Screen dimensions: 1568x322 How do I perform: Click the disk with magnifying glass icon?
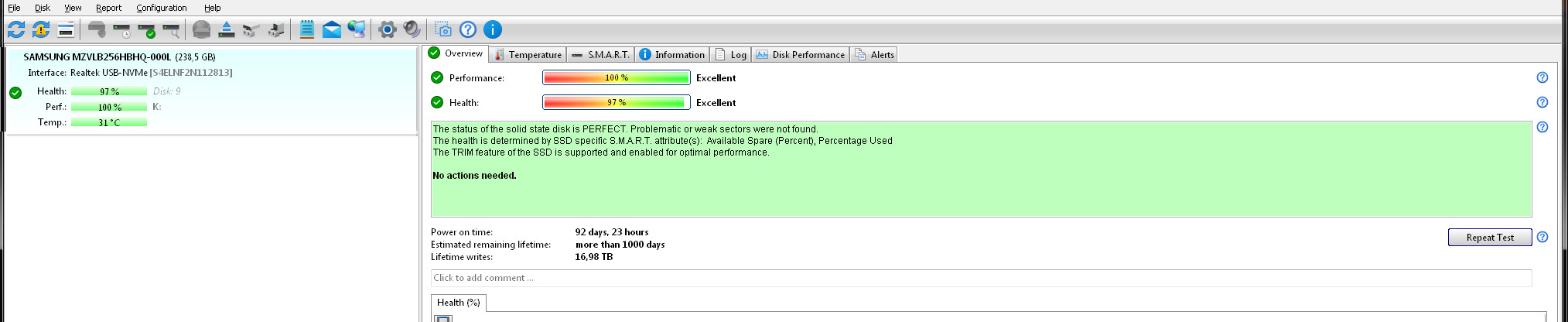(x=172, y=30)
